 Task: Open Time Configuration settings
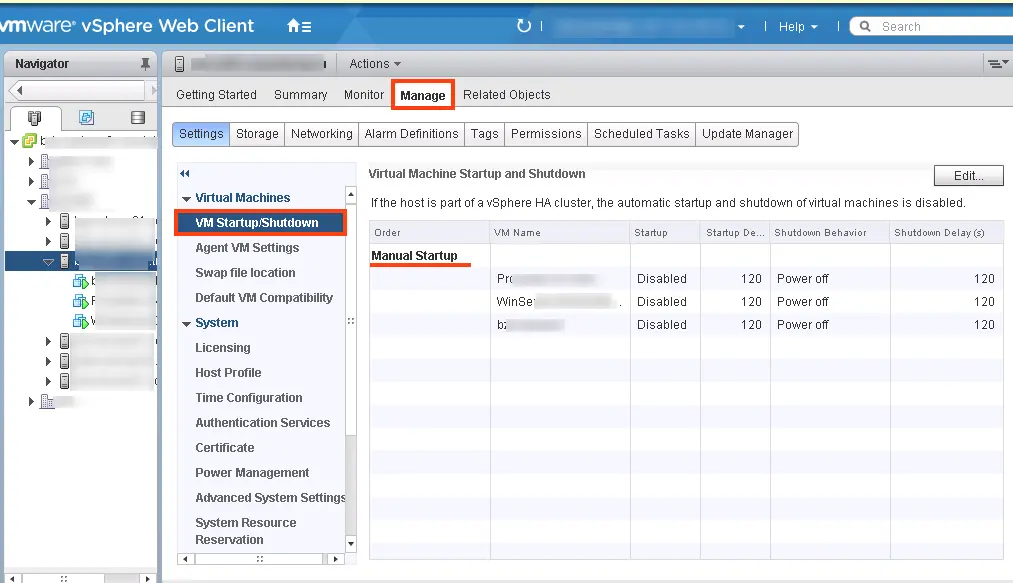[249, 398]
